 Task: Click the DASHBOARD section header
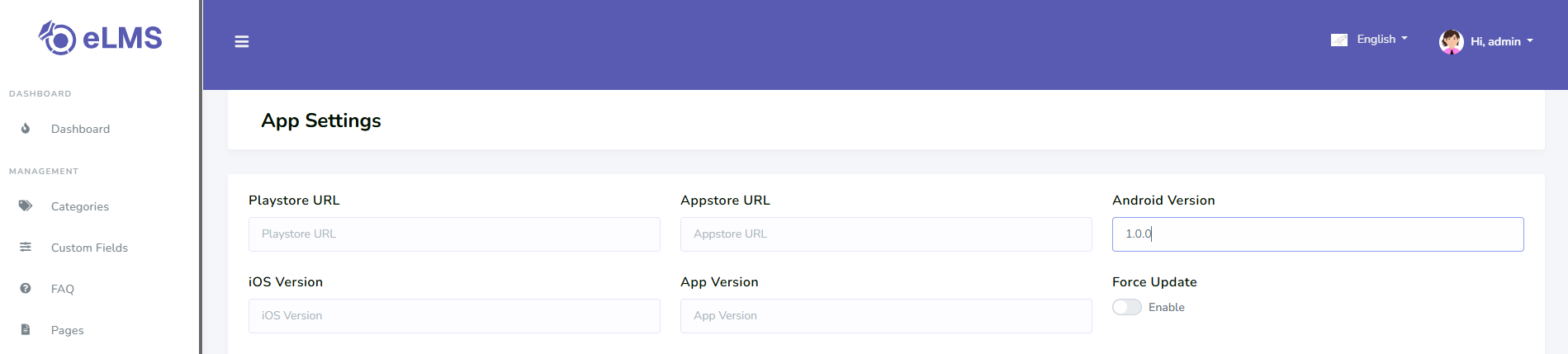pos(40,94)
